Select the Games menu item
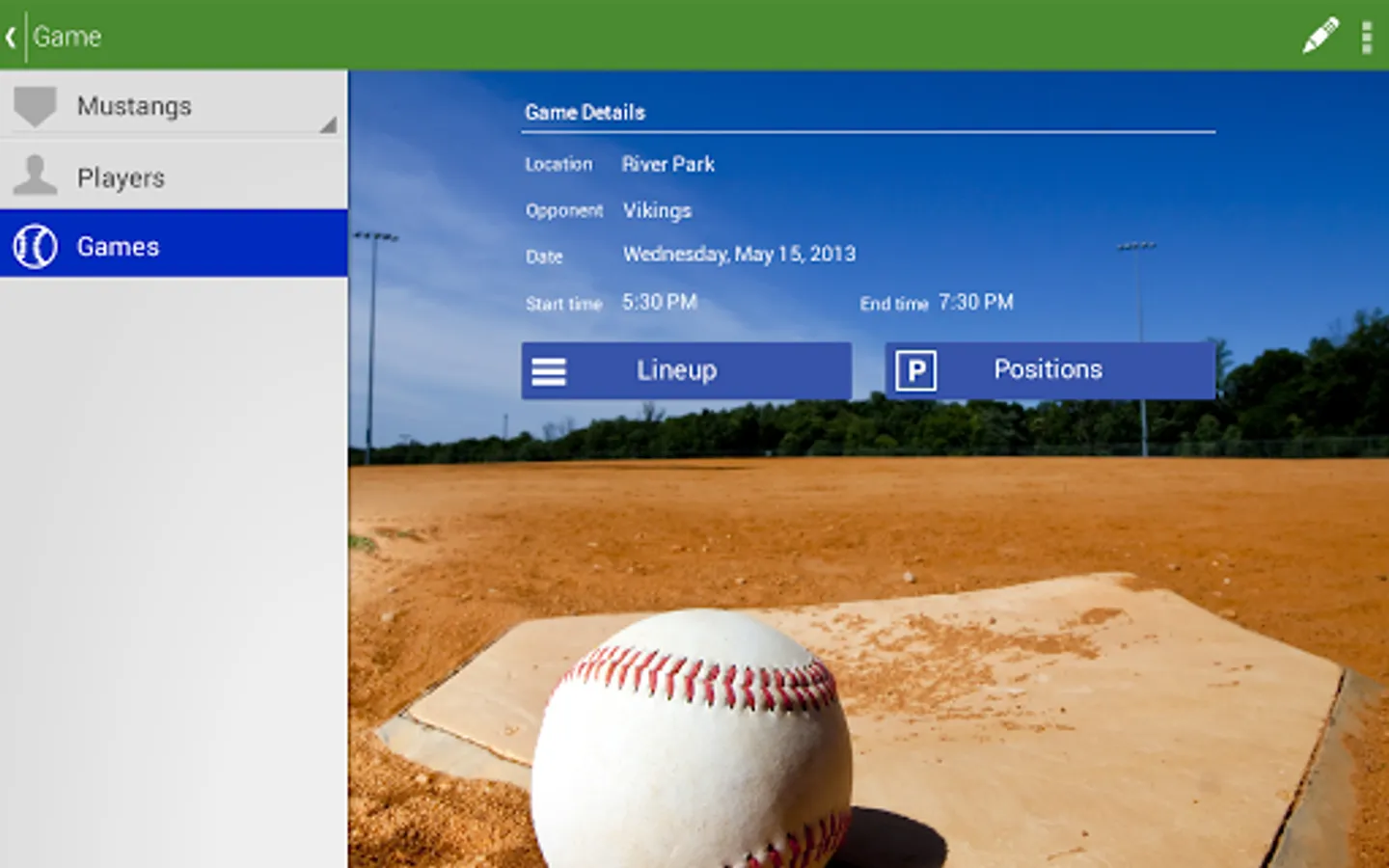Viewport: 1389px width, 868px height. point(174,244)
